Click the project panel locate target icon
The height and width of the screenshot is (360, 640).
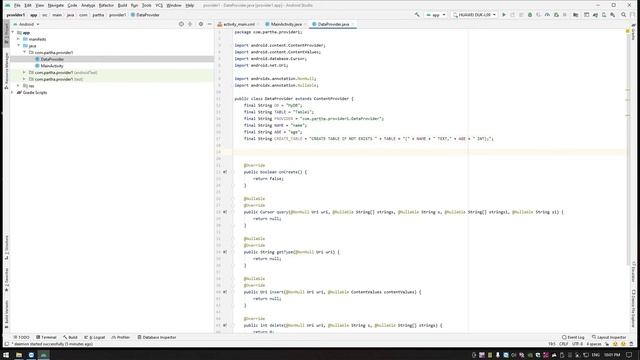(x=181, y=24)
